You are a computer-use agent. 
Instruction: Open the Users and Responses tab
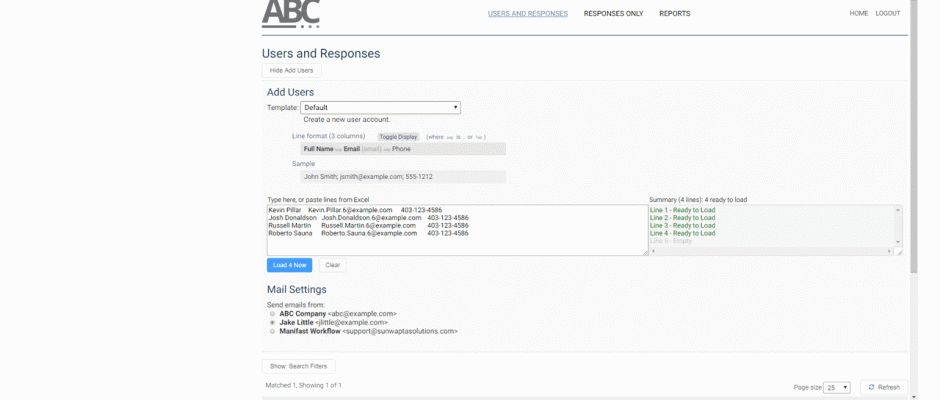(x=527, y=14)
